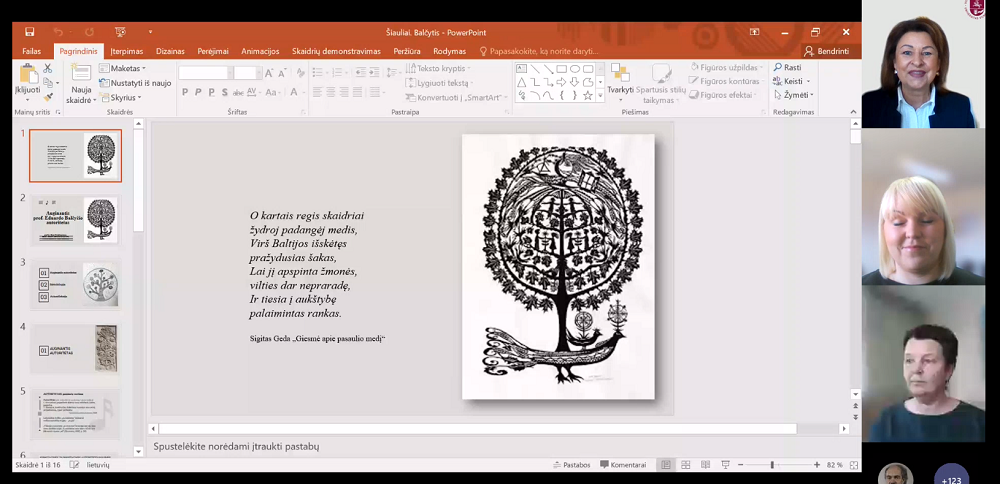Collapse the ribbon with chevron arrow
The height and width of the screenshot is (484, 1000).
click(854, 112)
